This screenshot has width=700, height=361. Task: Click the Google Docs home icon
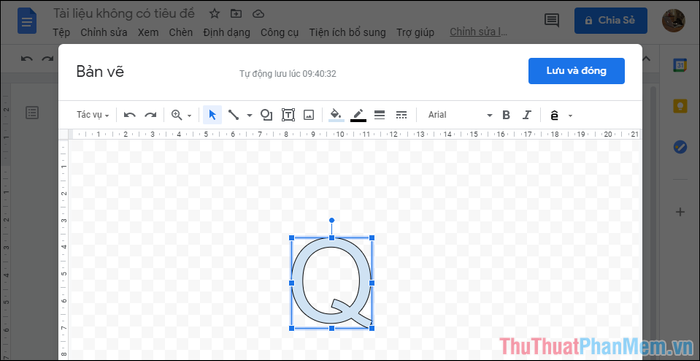(27, 21)
